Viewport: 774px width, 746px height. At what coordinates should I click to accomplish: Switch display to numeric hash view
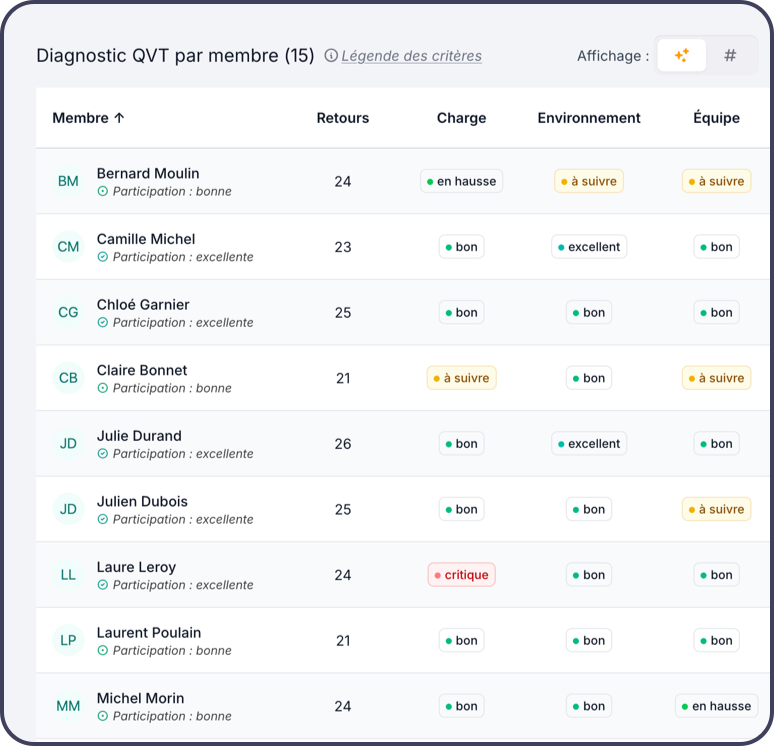click(x=730, y=56)
